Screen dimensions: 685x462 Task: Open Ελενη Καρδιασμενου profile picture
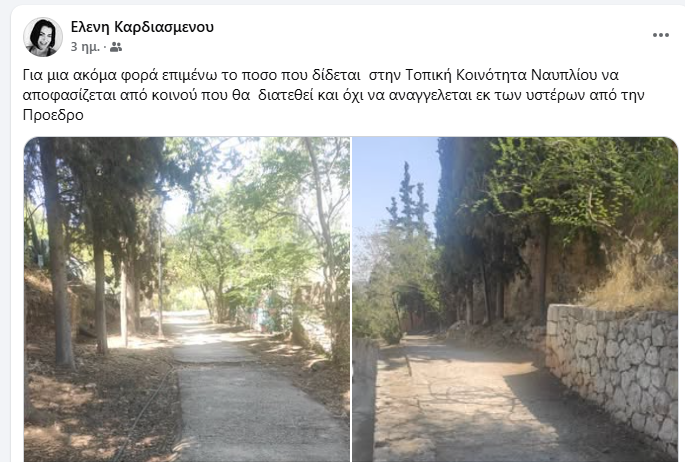43,37
